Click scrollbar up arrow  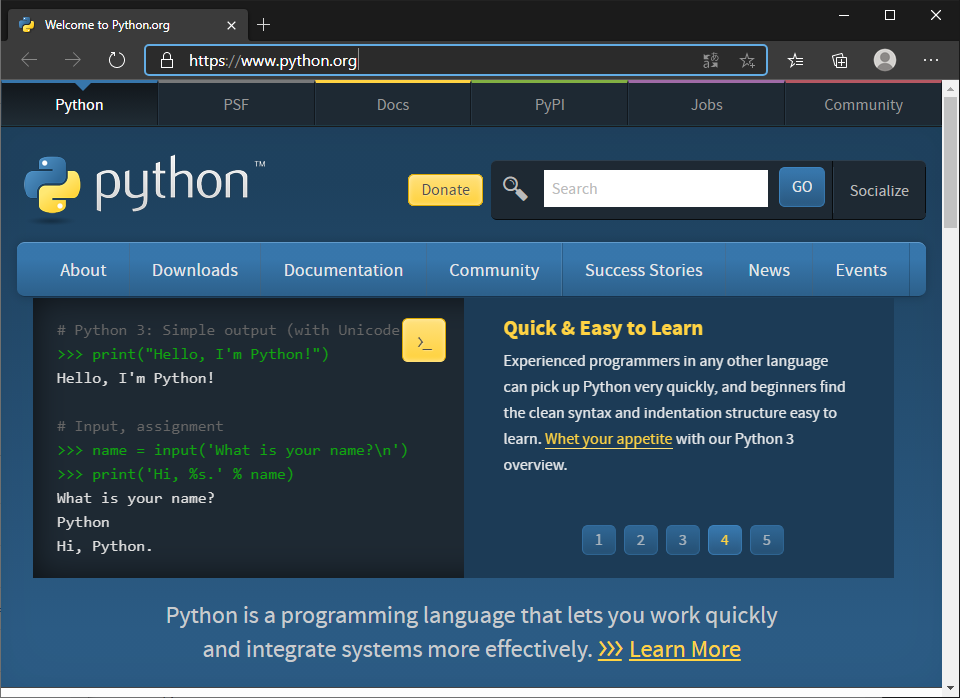(x=950, y=89)
